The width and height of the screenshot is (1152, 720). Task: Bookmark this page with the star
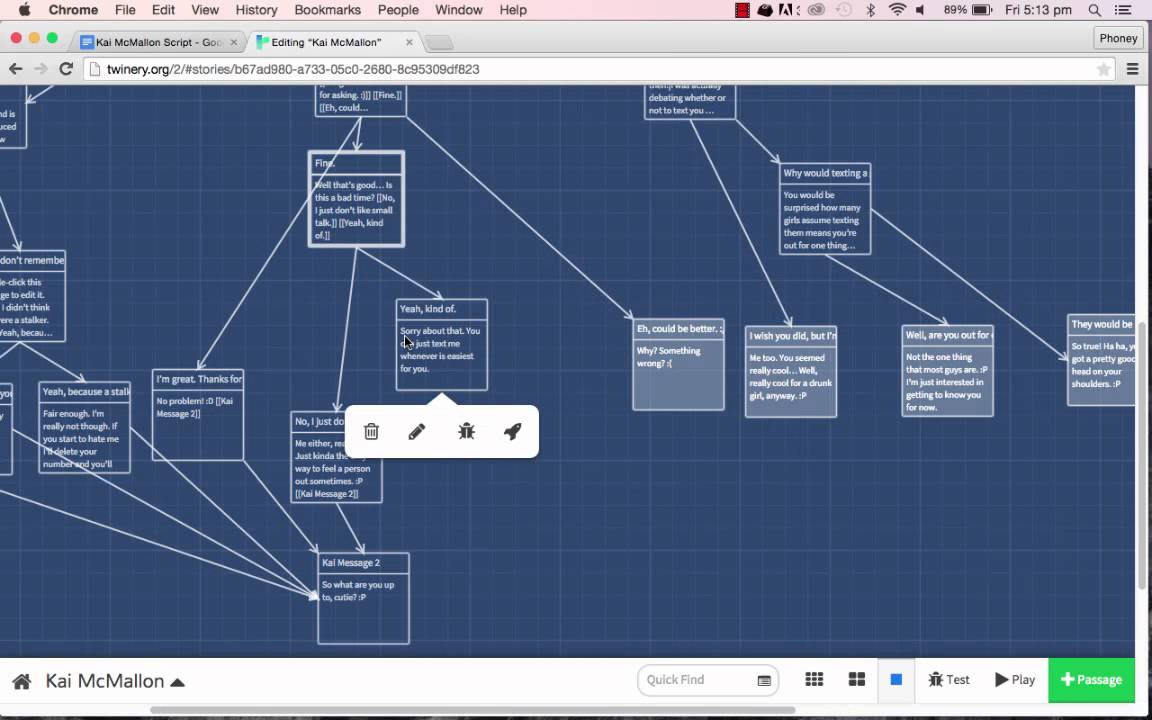click(1103, 69)
